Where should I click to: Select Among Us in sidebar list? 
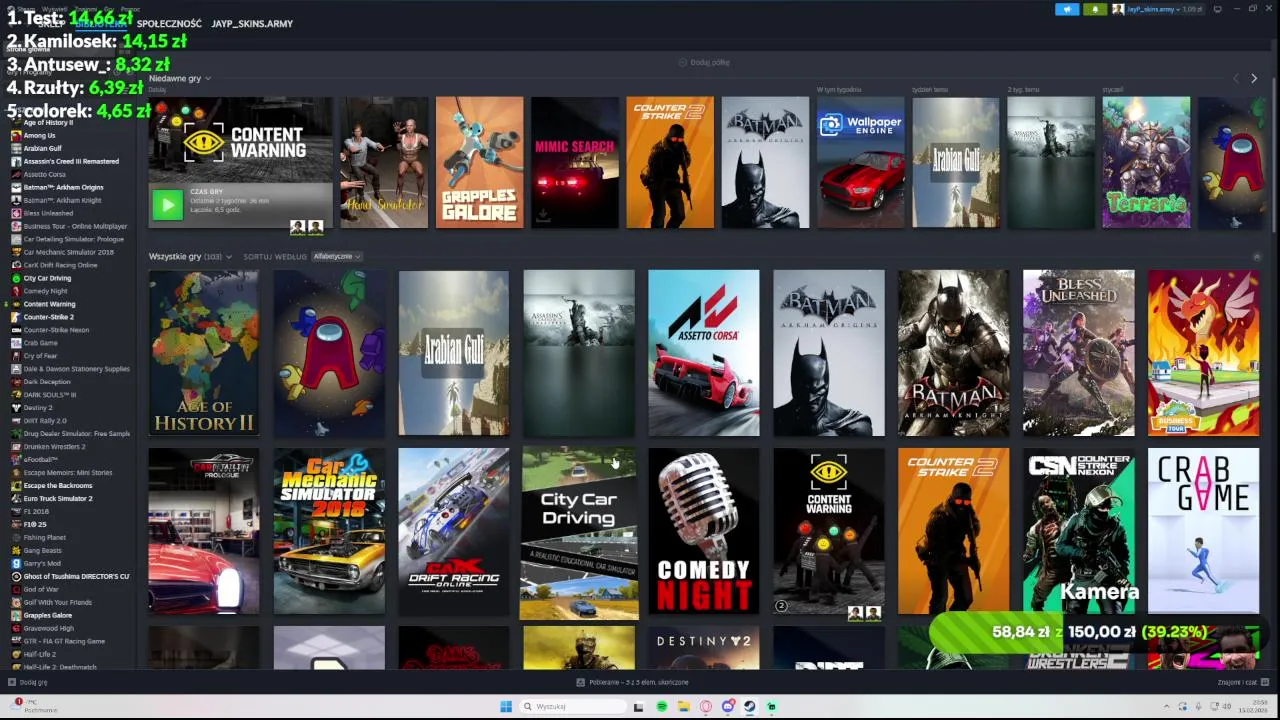[39, 135]
